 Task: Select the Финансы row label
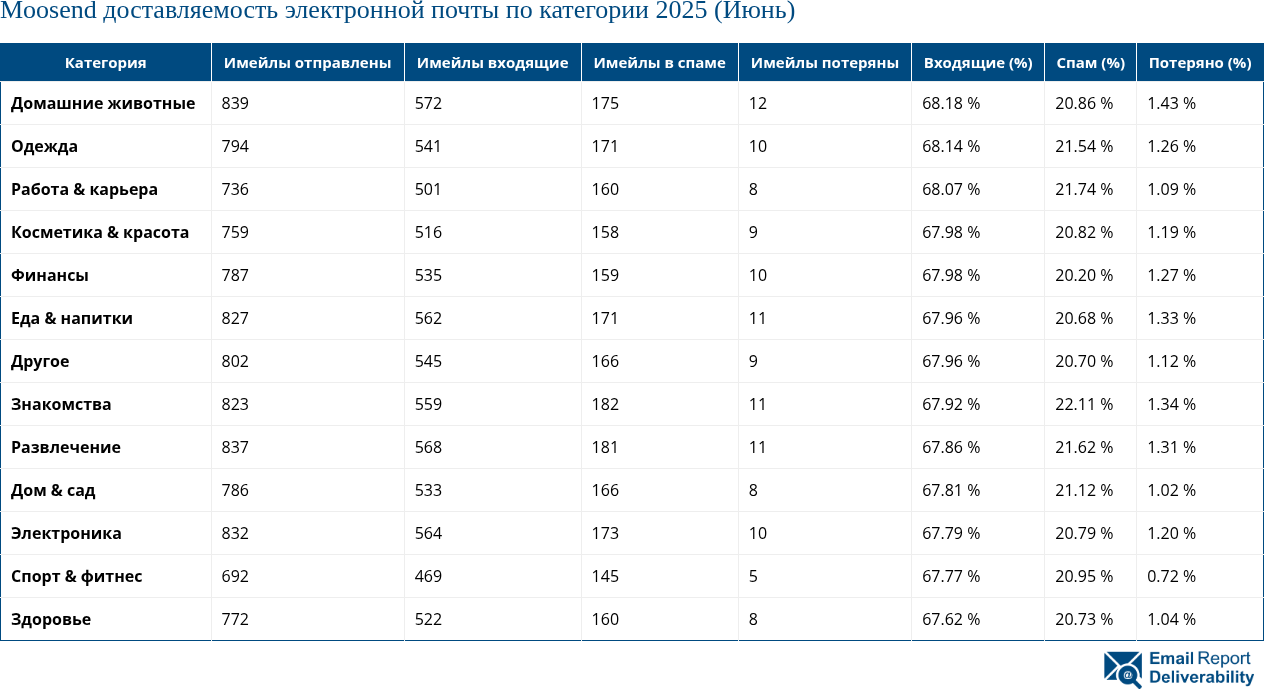[x=50, y=275]
